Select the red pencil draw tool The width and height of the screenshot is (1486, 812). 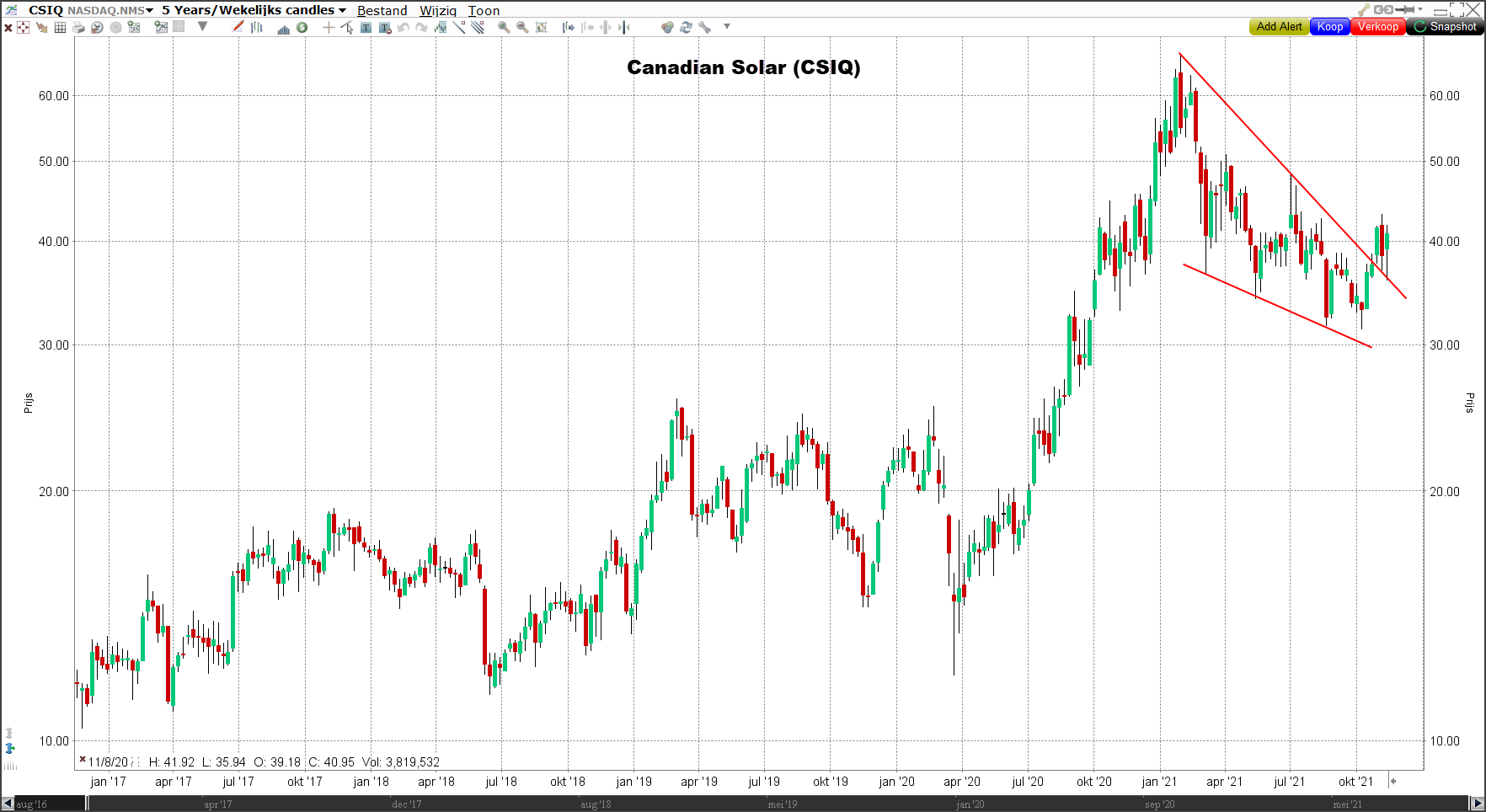(x=238, y=26)
